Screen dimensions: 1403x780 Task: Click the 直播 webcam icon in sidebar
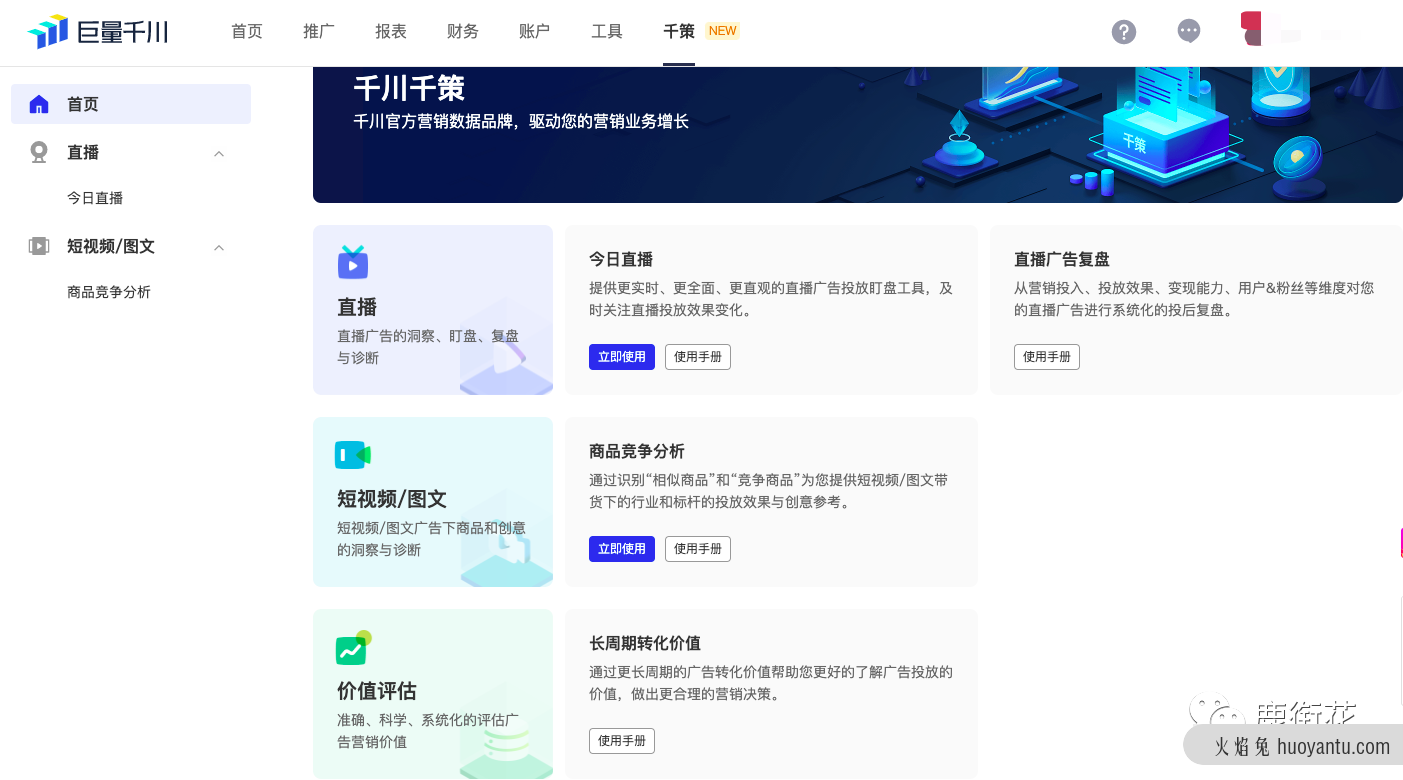[x=39, y=152]
